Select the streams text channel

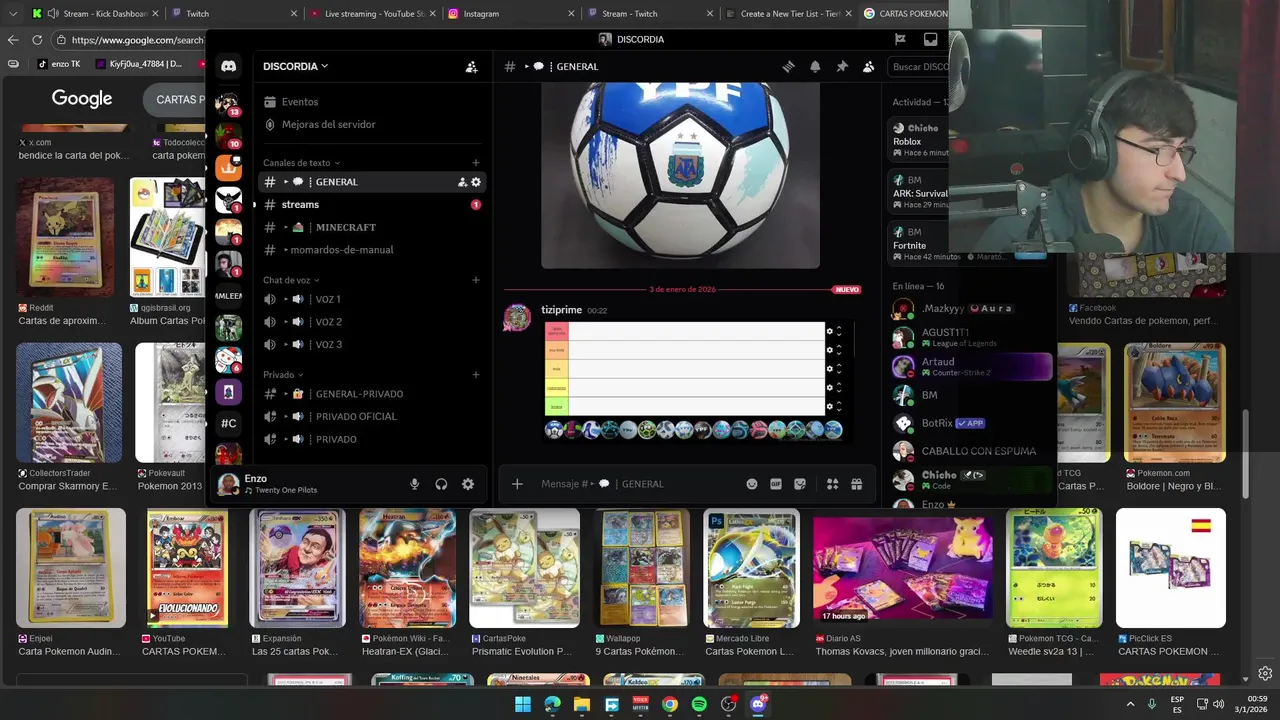tap(370, 204)
